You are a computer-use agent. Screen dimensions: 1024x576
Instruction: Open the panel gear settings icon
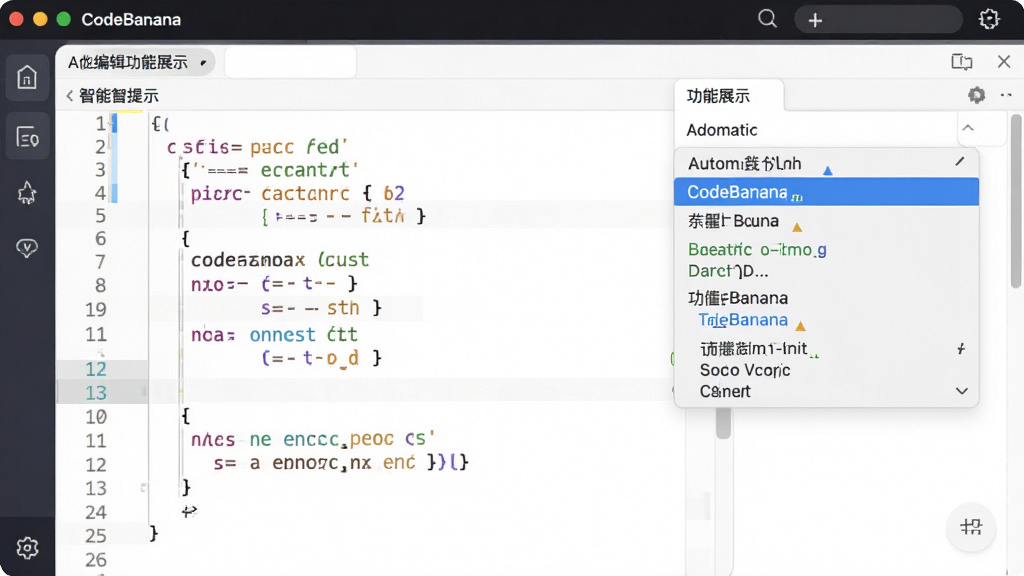[976, 95]
